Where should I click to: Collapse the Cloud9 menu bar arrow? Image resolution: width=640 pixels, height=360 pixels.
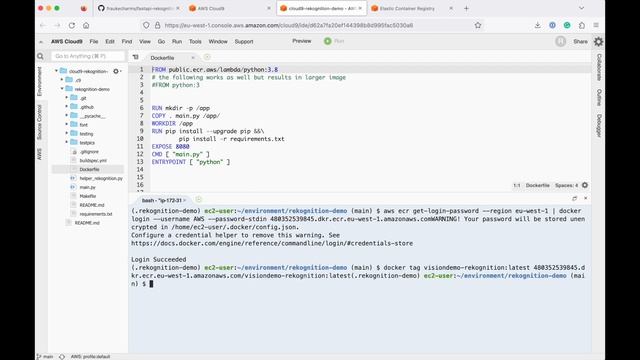tap(41, 42)
